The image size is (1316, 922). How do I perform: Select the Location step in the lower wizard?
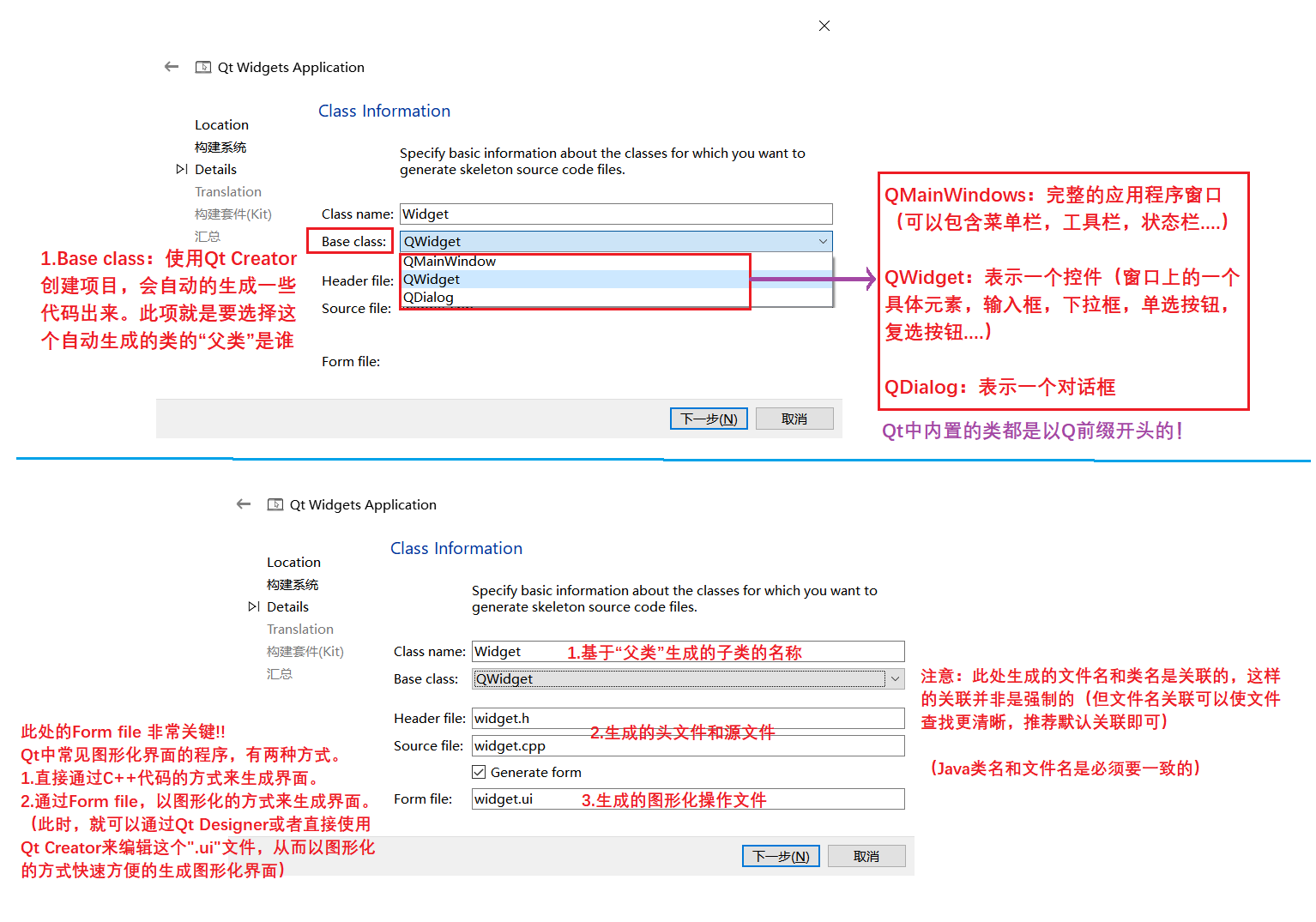[293, 563]
